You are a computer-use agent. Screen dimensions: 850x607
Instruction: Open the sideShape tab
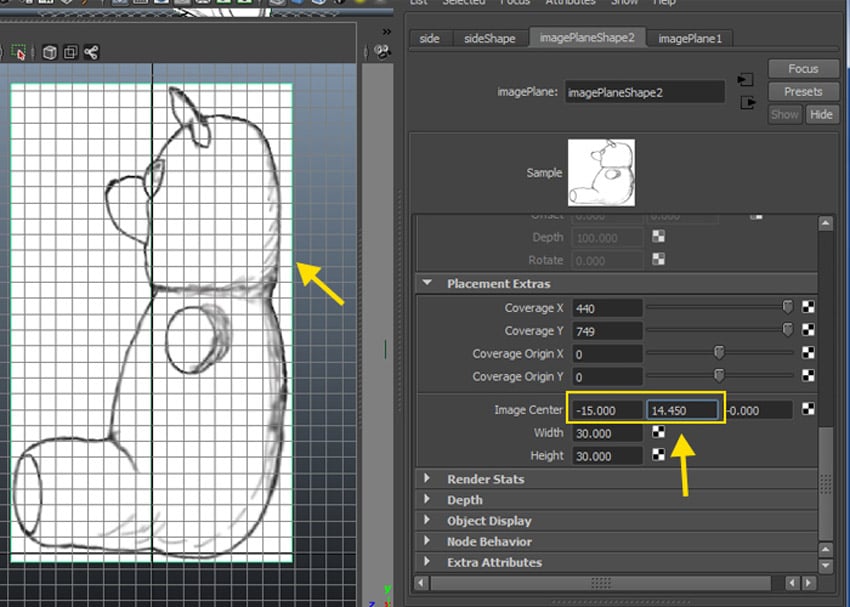click(x=490, y=38)
